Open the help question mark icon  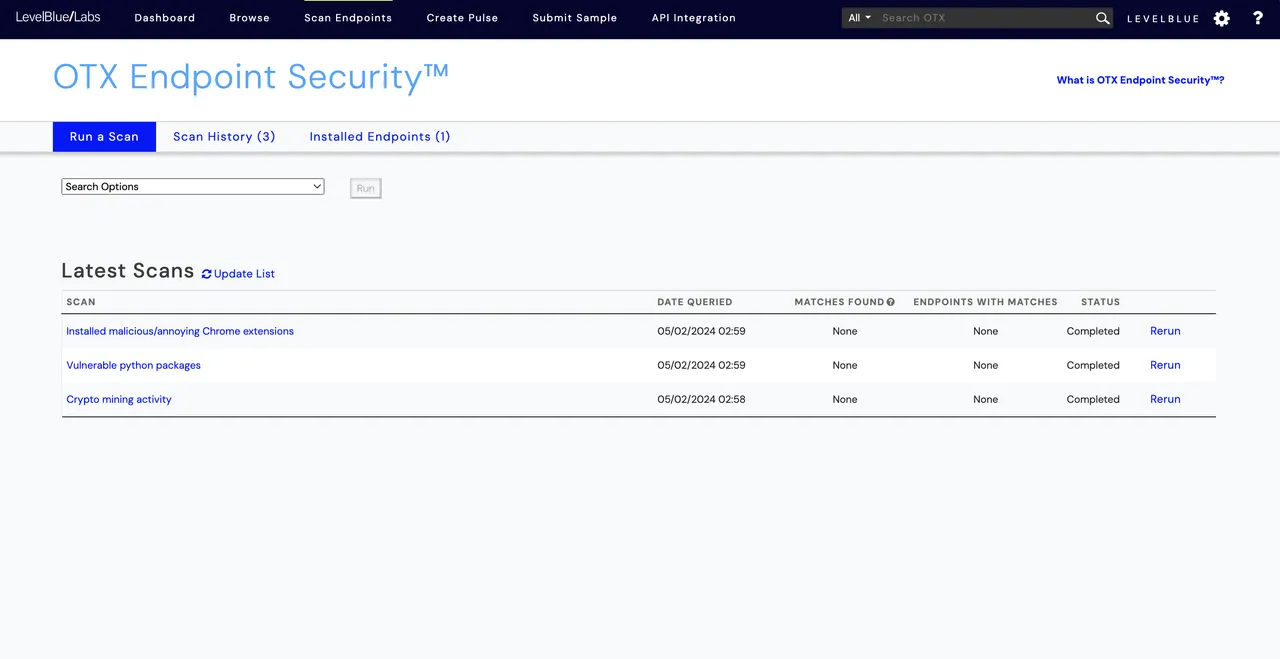(x=1258, y=18)
